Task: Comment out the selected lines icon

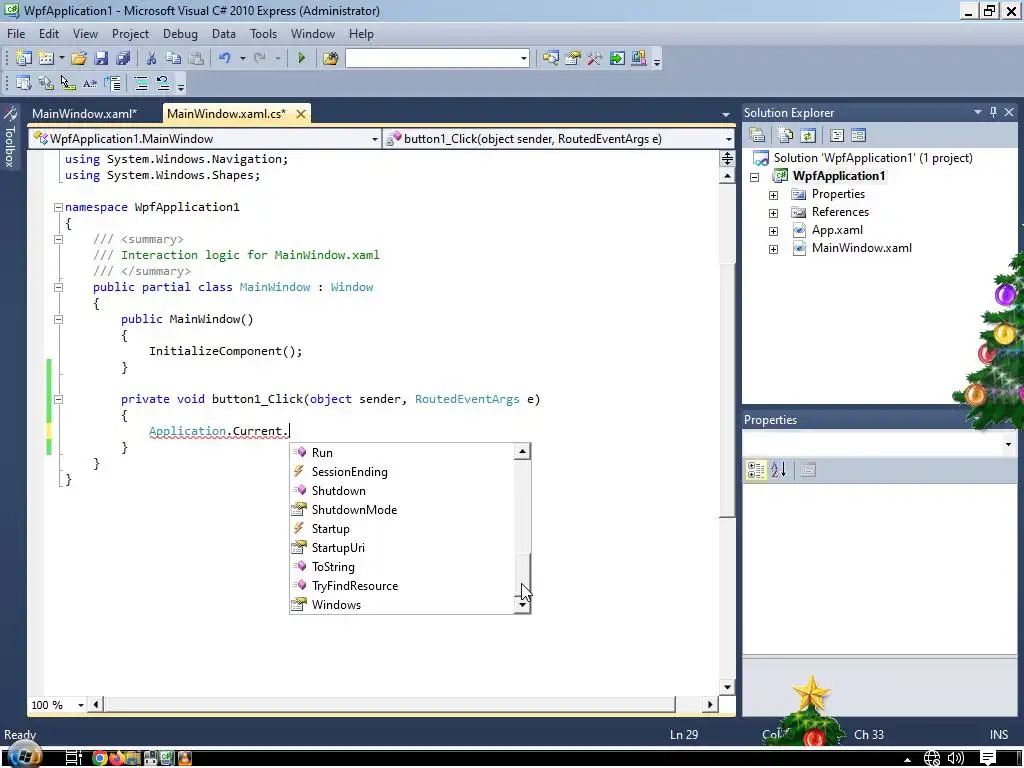Action: point(141,83)
